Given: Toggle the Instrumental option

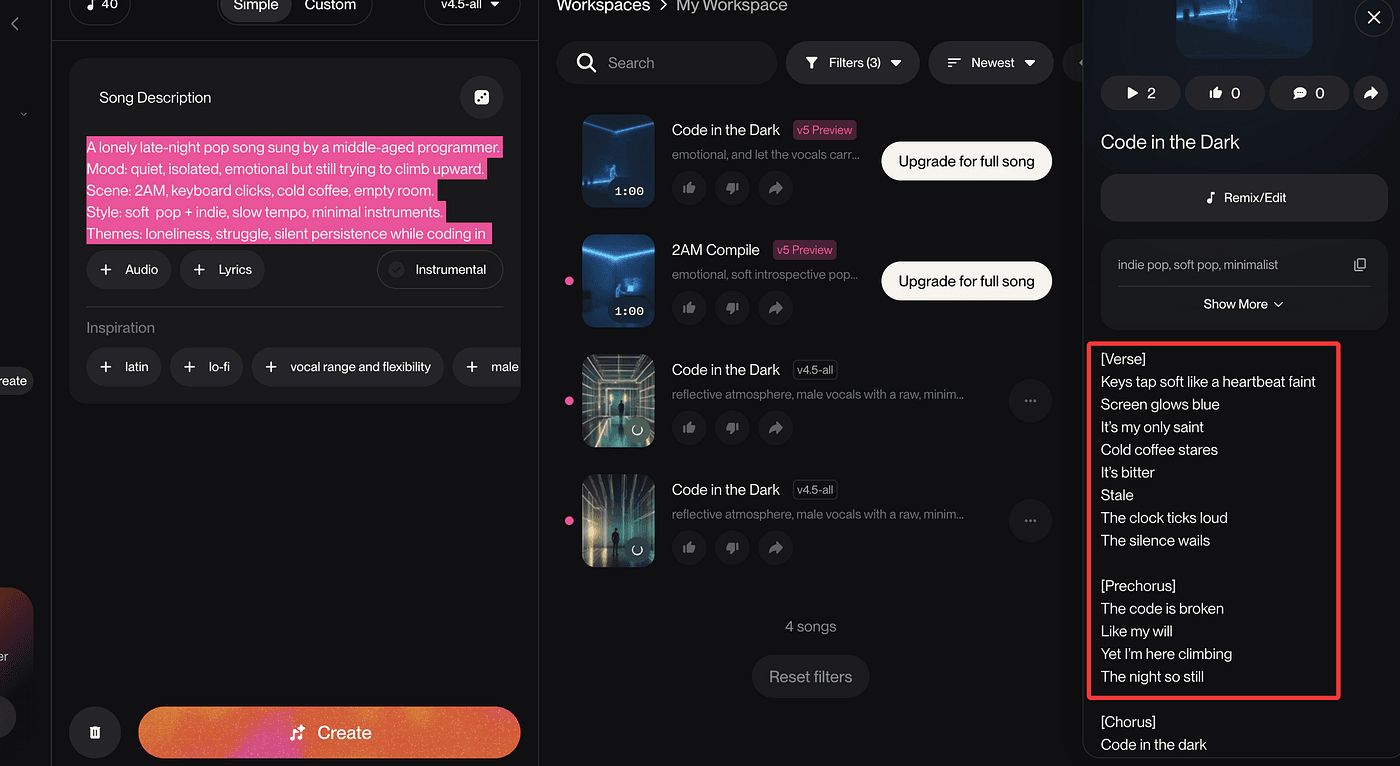Looking at the screenshot, I should pyautogui.click(x=440, y=270).
